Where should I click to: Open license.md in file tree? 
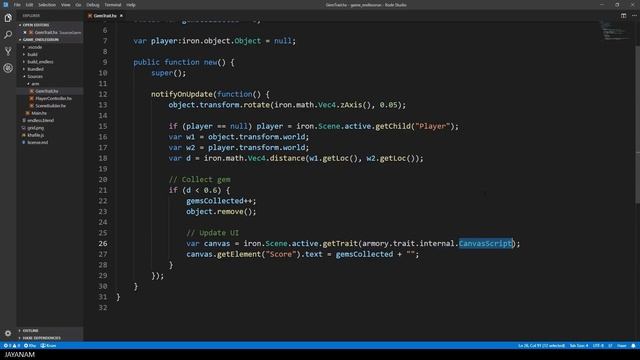tap(37, 142)
